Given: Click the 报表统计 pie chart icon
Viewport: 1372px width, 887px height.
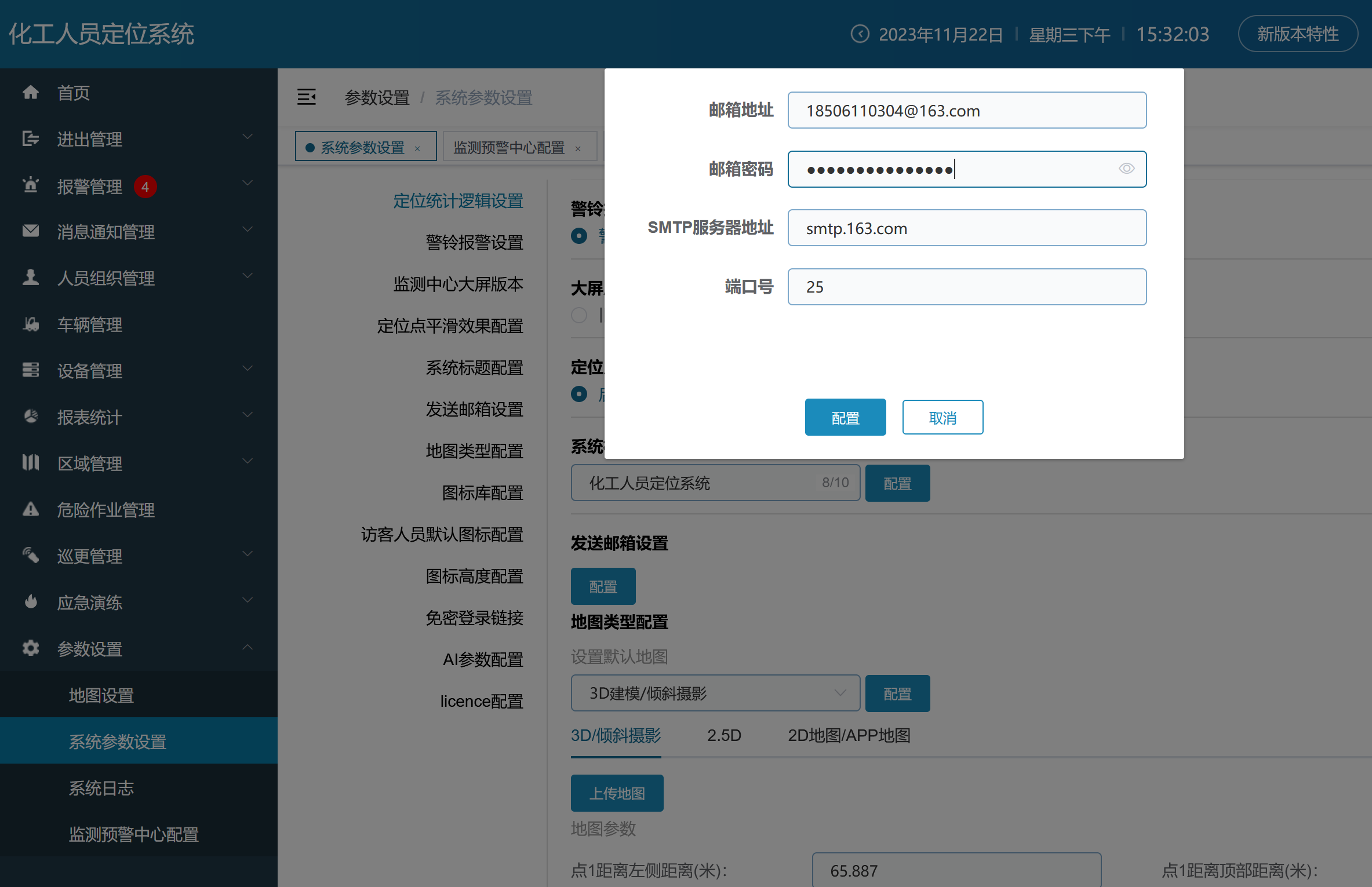Looking at the screenshot, I should tap(31, 417).
